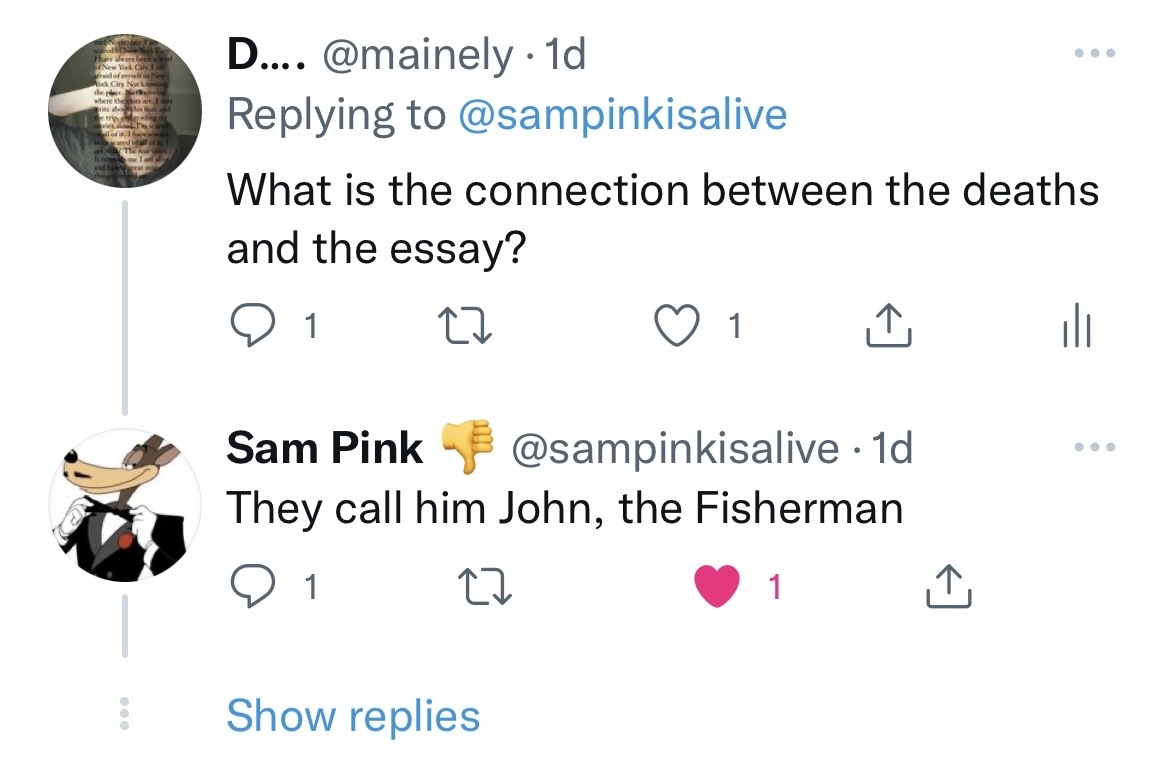
Task: Open the tweet text about John, the Fisherman
Action: tap(564, 509)
